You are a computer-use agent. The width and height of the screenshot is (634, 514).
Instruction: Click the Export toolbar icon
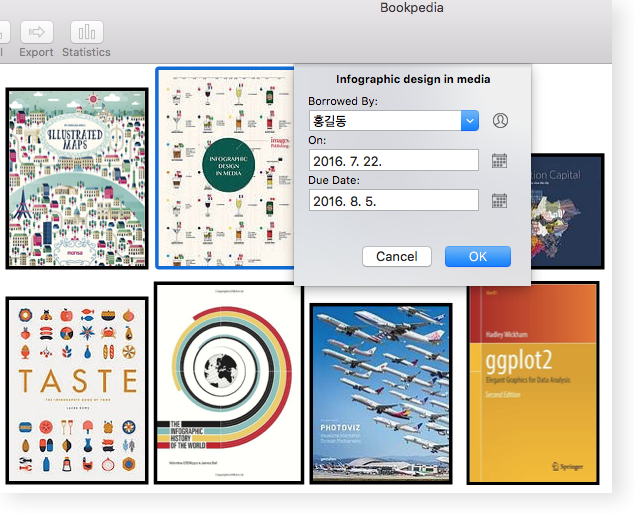click(37, 32)
